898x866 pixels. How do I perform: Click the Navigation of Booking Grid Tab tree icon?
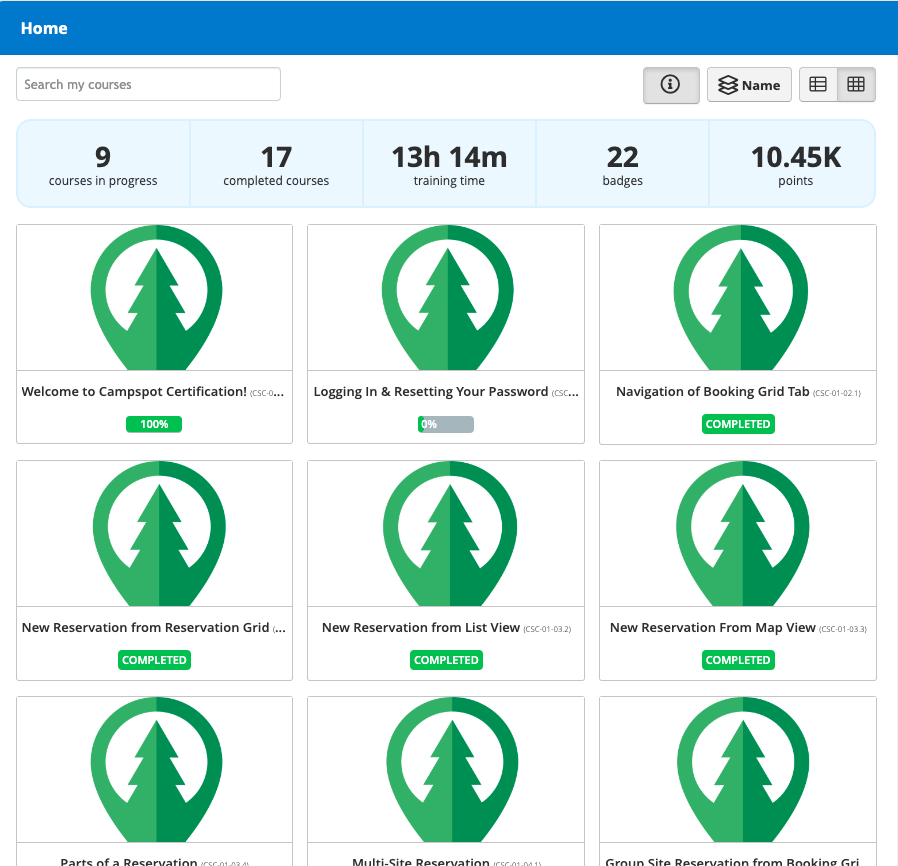738,296
